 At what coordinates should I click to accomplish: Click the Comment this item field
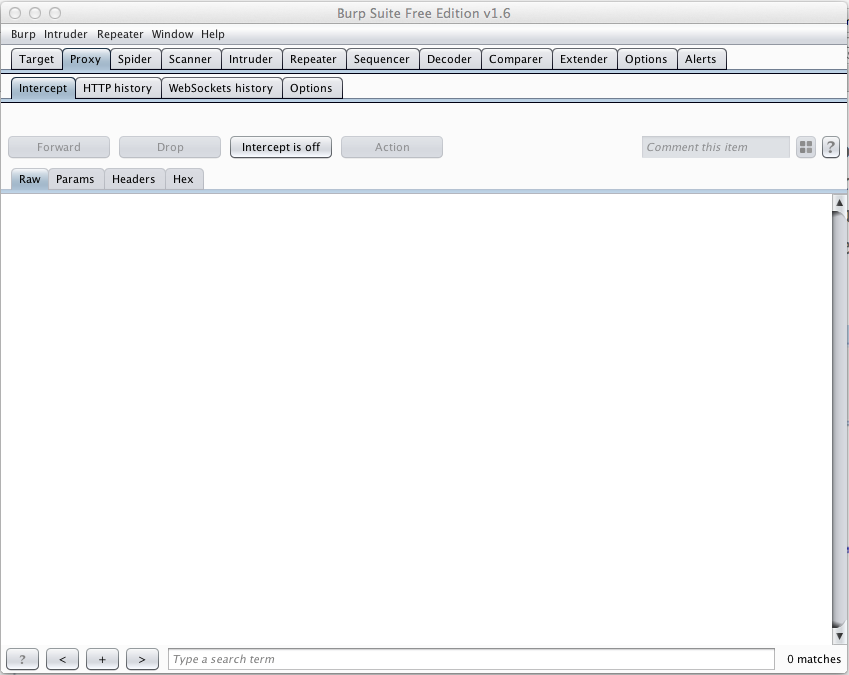(x=716, y=147)
